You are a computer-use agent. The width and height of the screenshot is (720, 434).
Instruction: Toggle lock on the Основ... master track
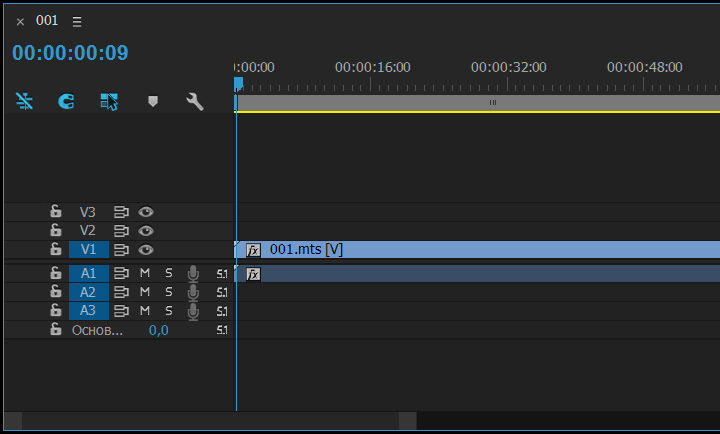click(56, 329)
